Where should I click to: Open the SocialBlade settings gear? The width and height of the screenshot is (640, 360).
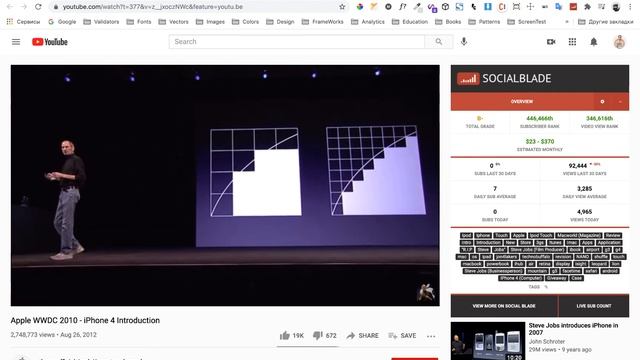pyautogui.click(x=602, y=102)
